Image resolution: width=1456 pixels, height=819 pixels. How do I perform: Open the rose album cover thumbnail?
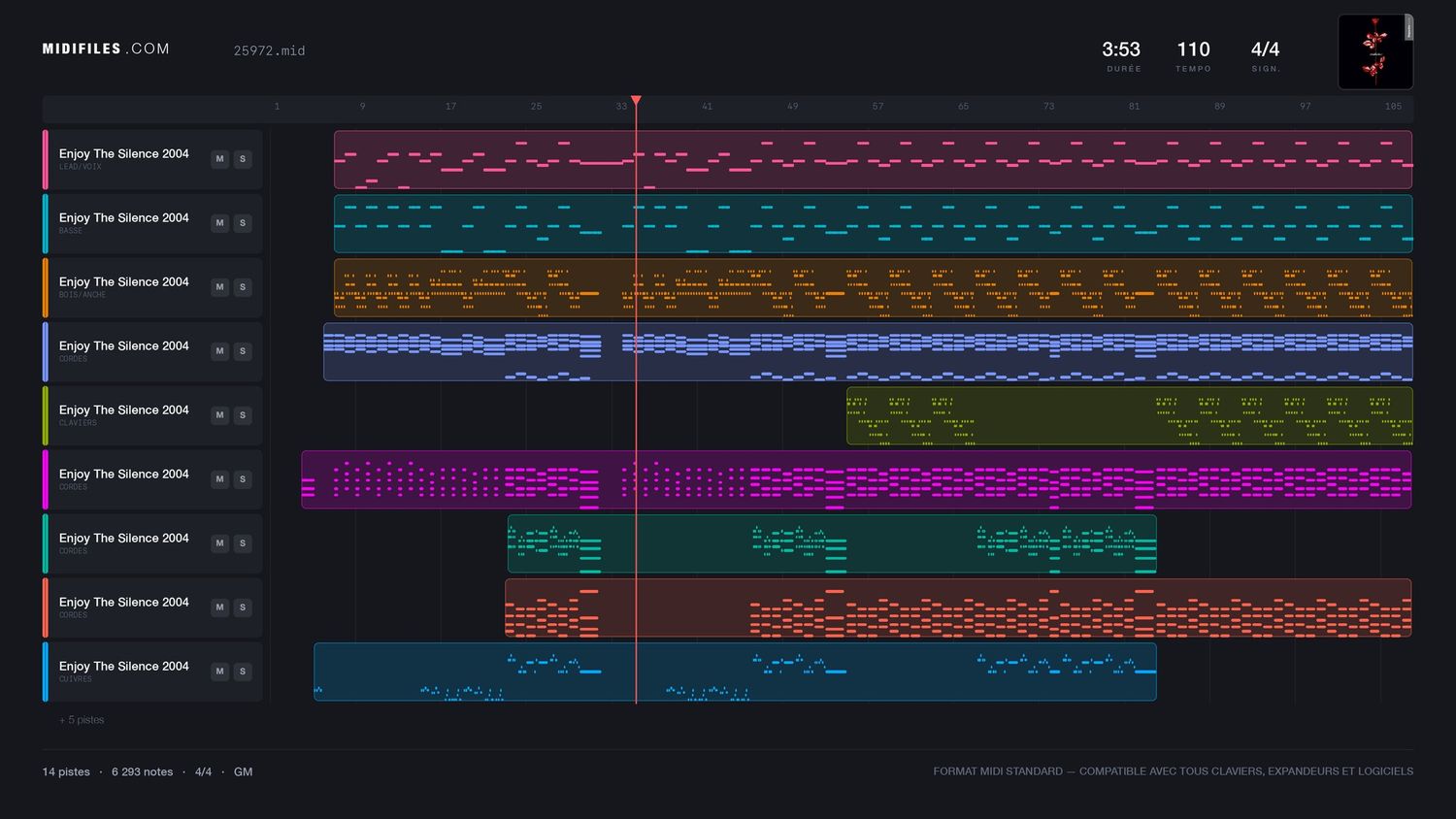1375,51
